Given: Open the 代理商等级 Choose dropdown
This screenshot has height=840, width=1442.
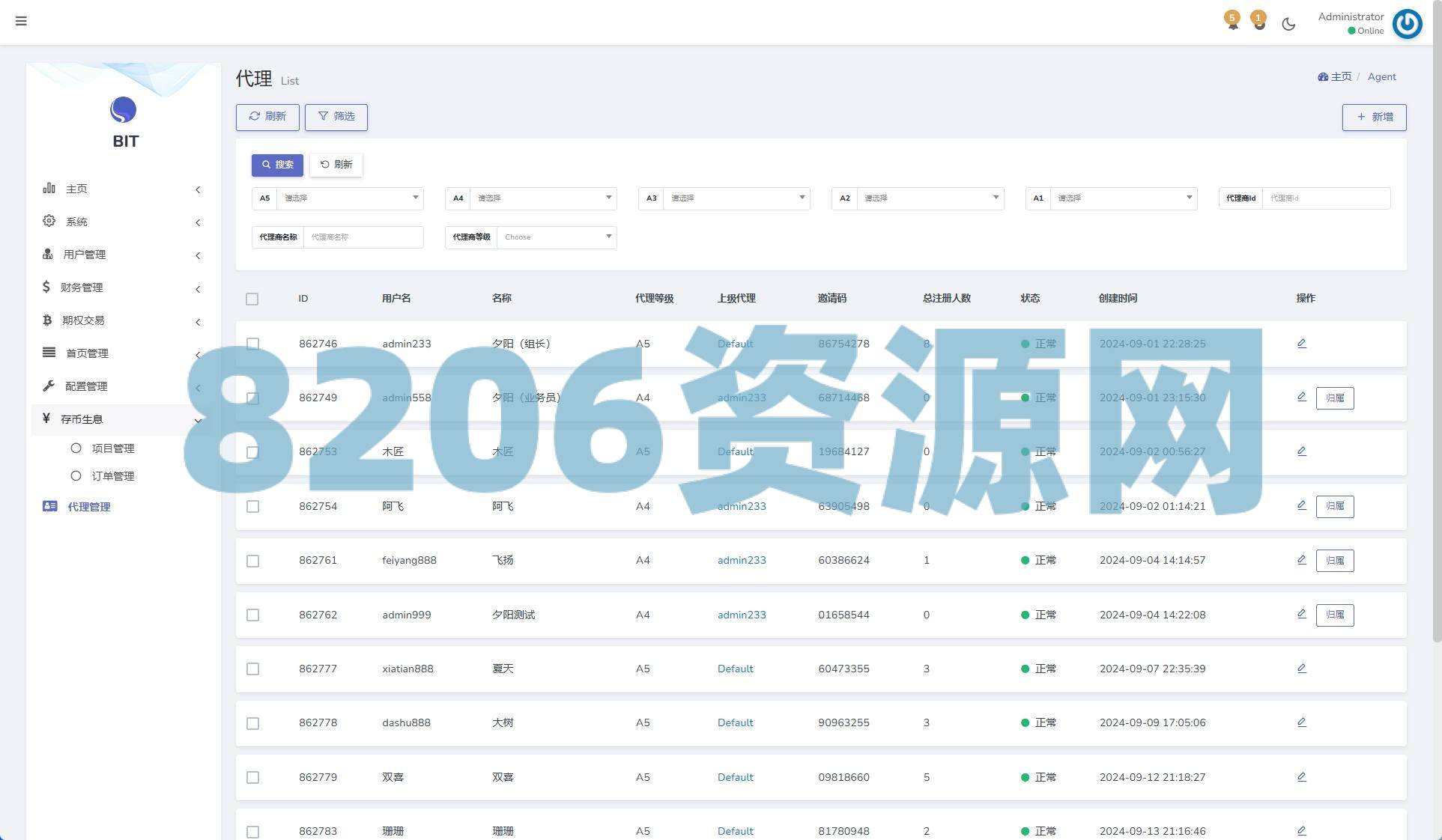Looking at the screenshot, I should 556,237.
